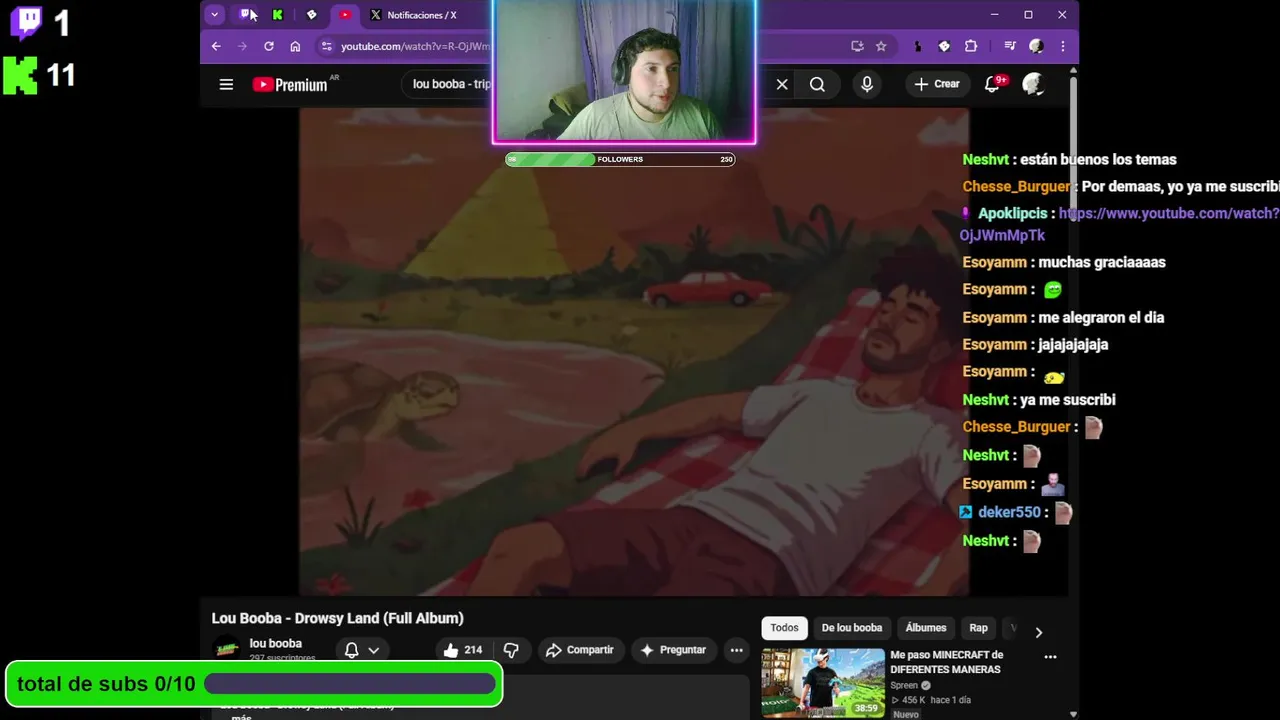Image resolution: width=1280 pixels, height=720 pixels.
Task: Open Compartir share dialog
Action: 579,650
